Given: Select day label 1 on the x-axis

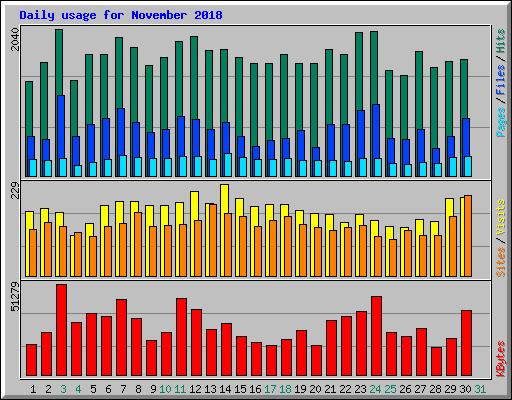Looking at the screenshot, I should [x=33, y=389].
